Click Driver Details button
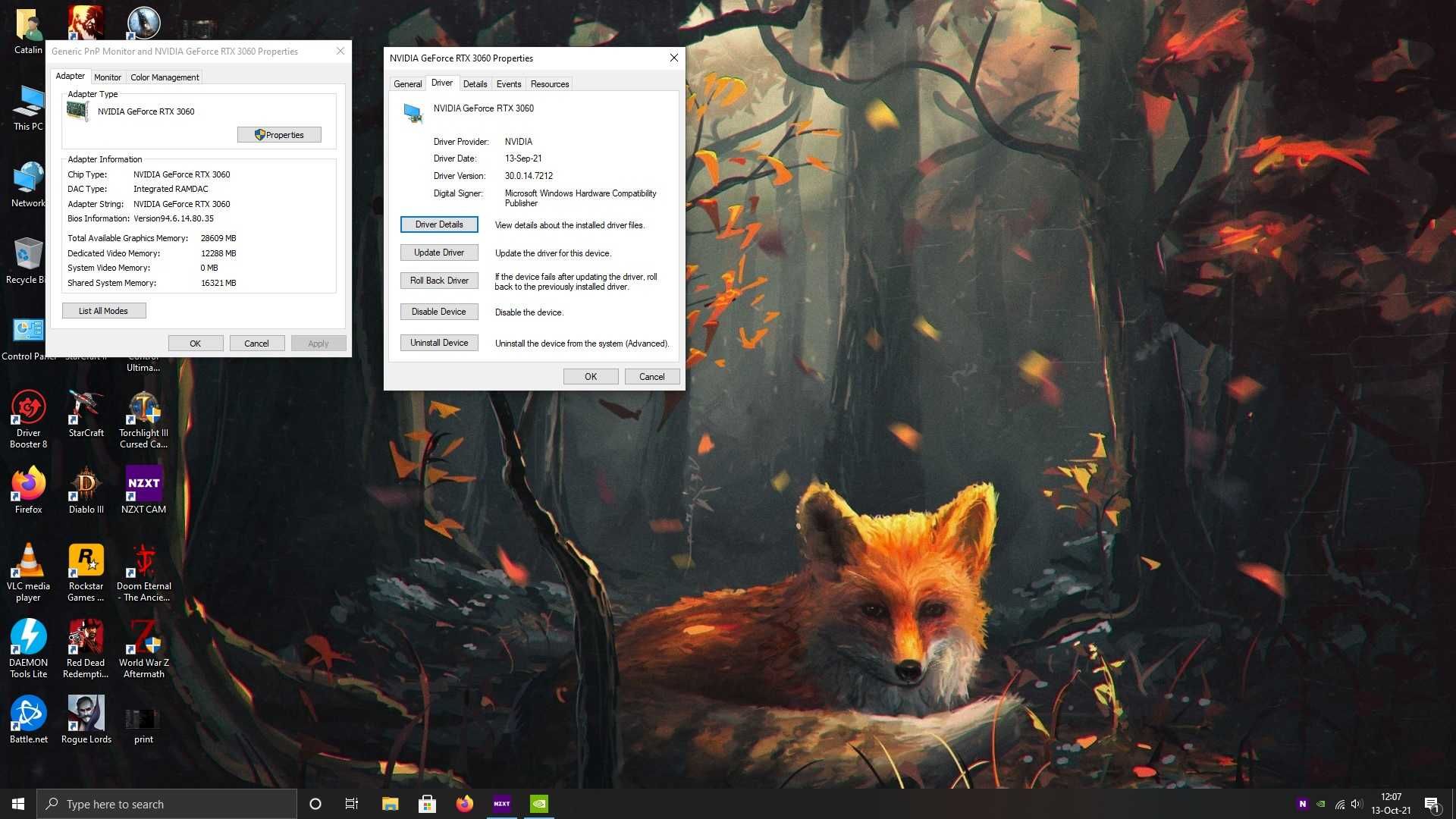 [439, 224]
